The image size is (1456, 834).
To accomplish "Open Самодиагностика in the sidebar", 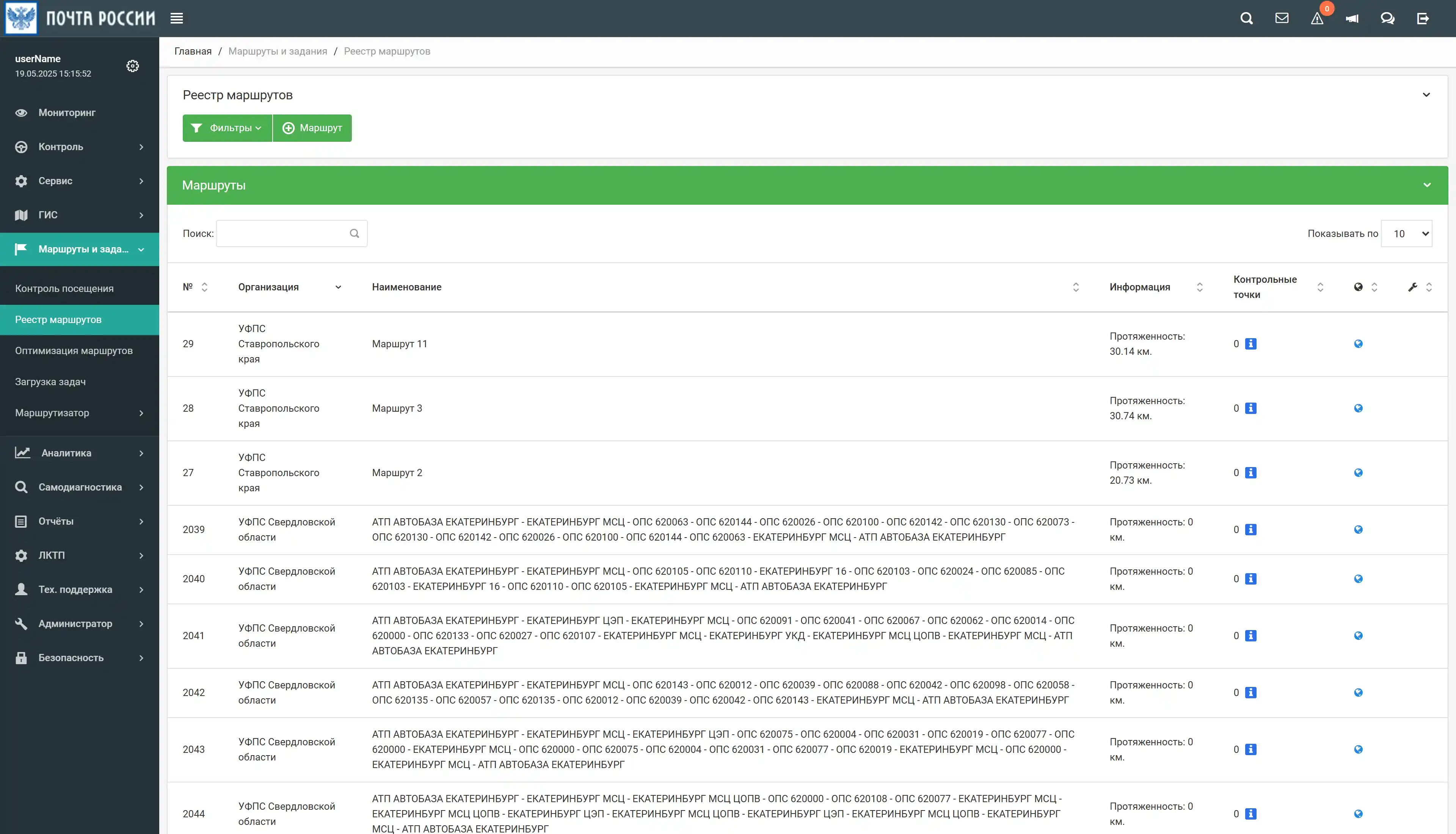I will coord(80,487).
